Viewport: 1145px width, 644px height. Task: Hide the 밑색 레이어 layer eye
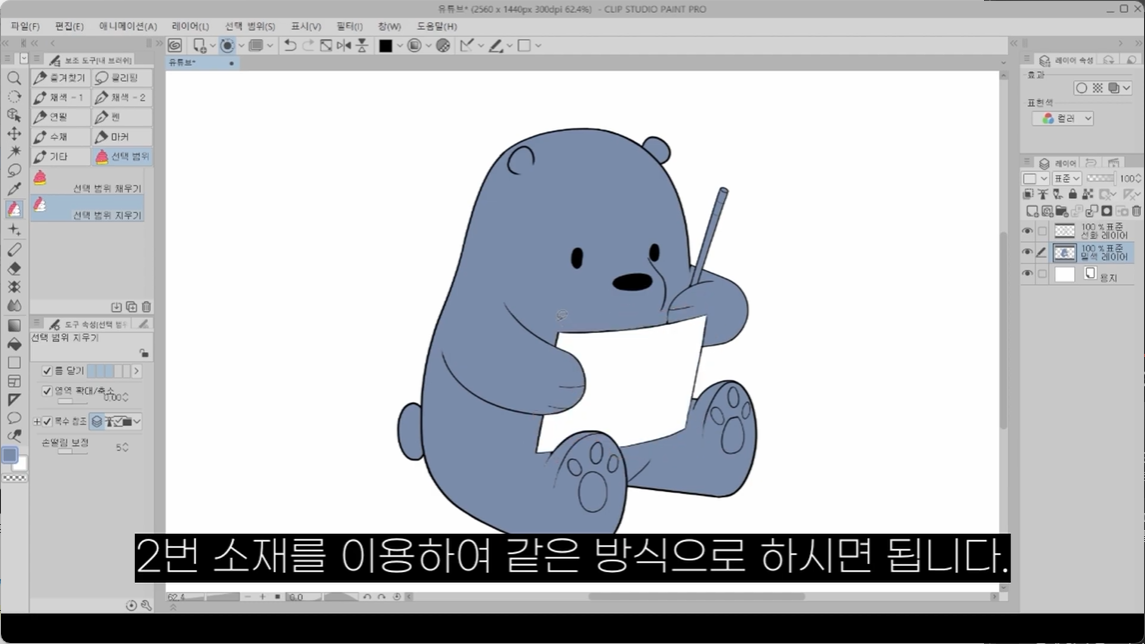coord(1027,253)
